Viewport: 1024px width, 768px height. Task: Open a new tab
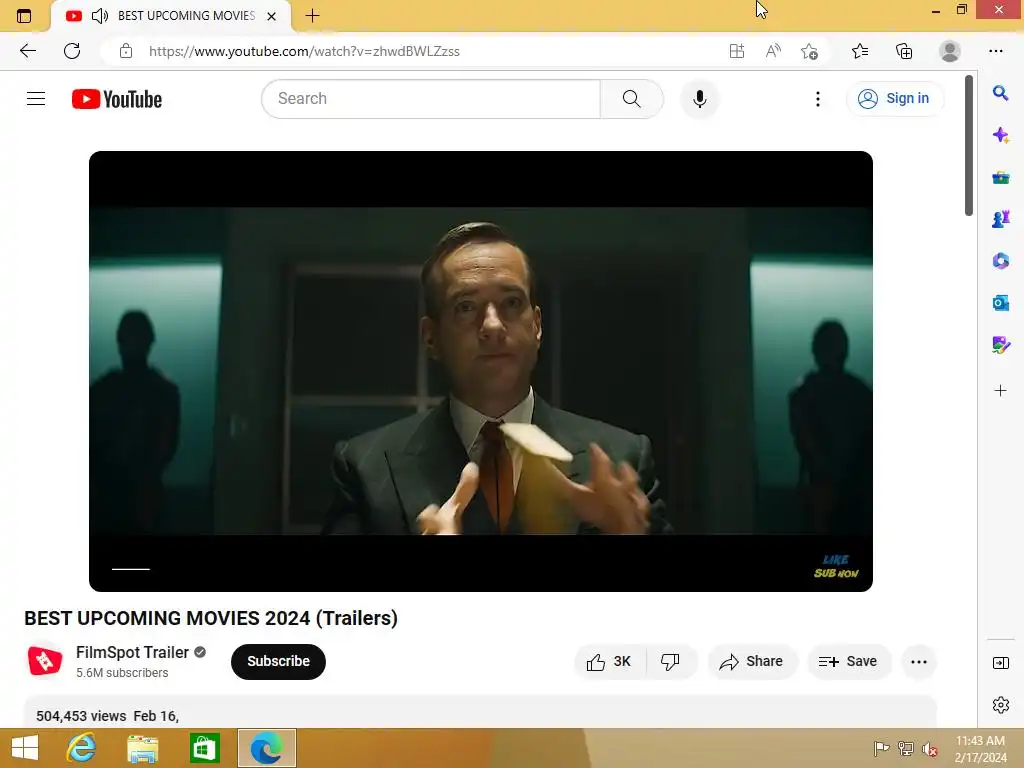point(312,16)
